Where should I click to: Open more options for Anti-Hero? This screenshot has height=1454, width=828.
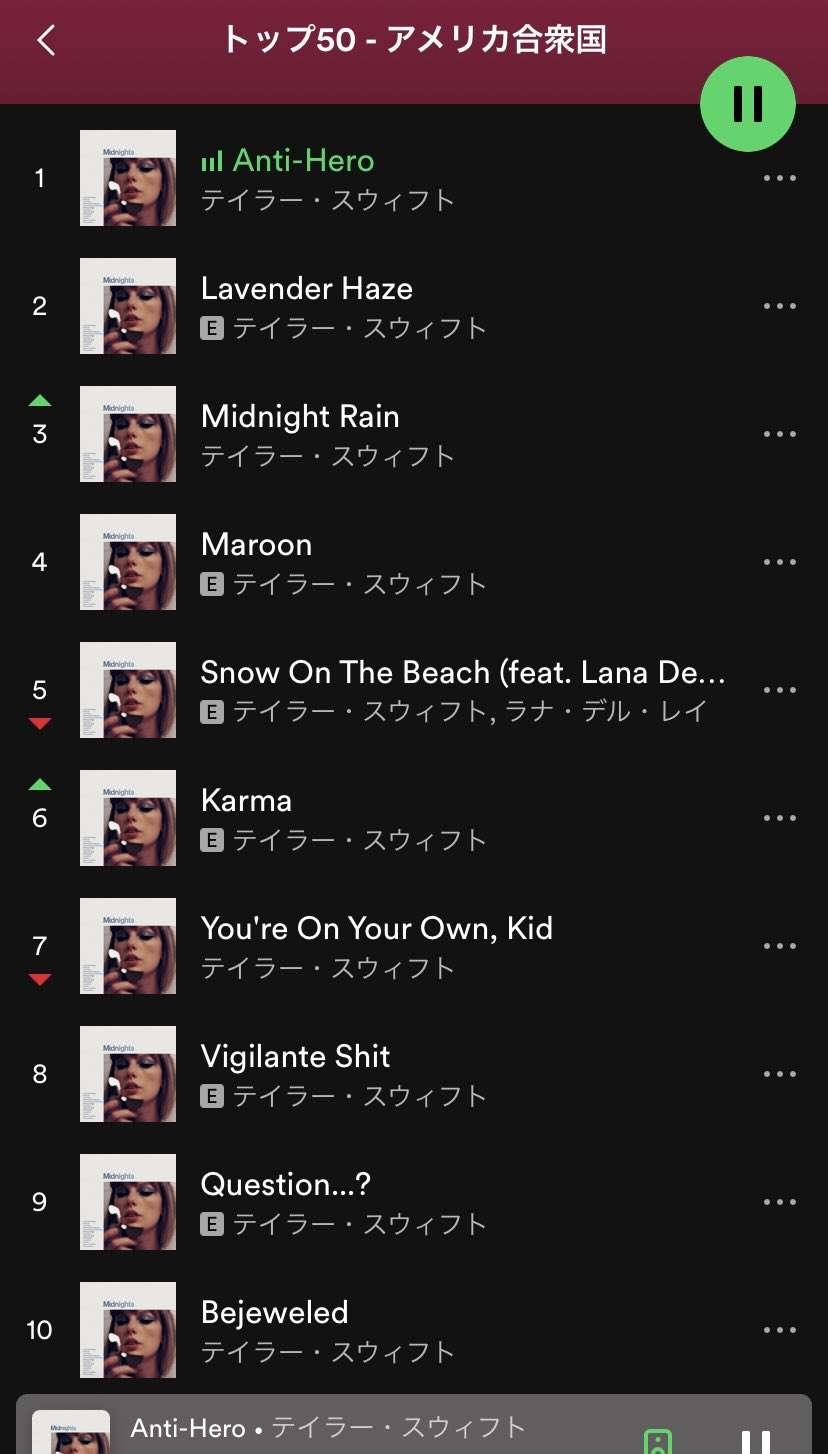tap(779, 179)
